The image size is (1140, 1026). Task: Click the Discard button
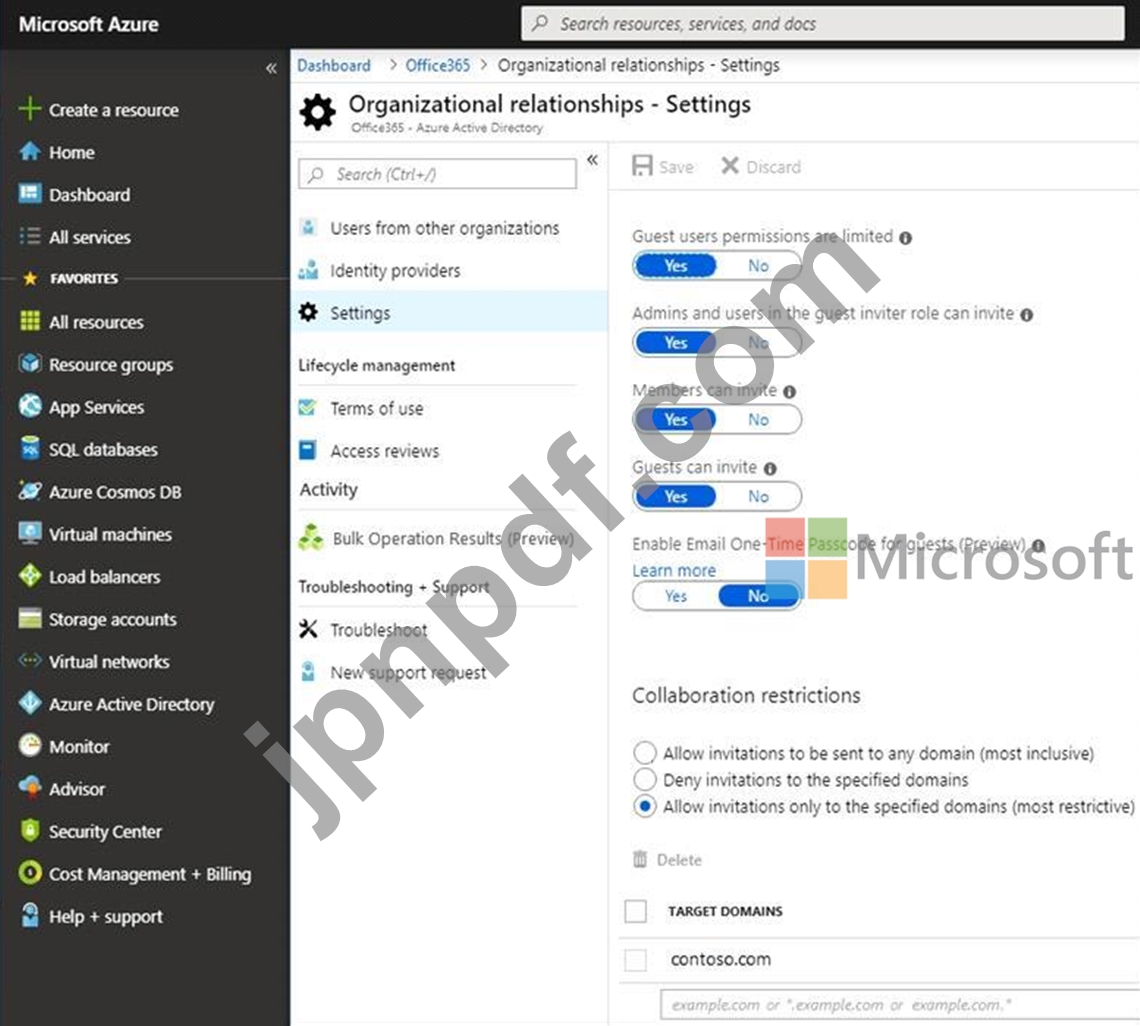(760, 167)
